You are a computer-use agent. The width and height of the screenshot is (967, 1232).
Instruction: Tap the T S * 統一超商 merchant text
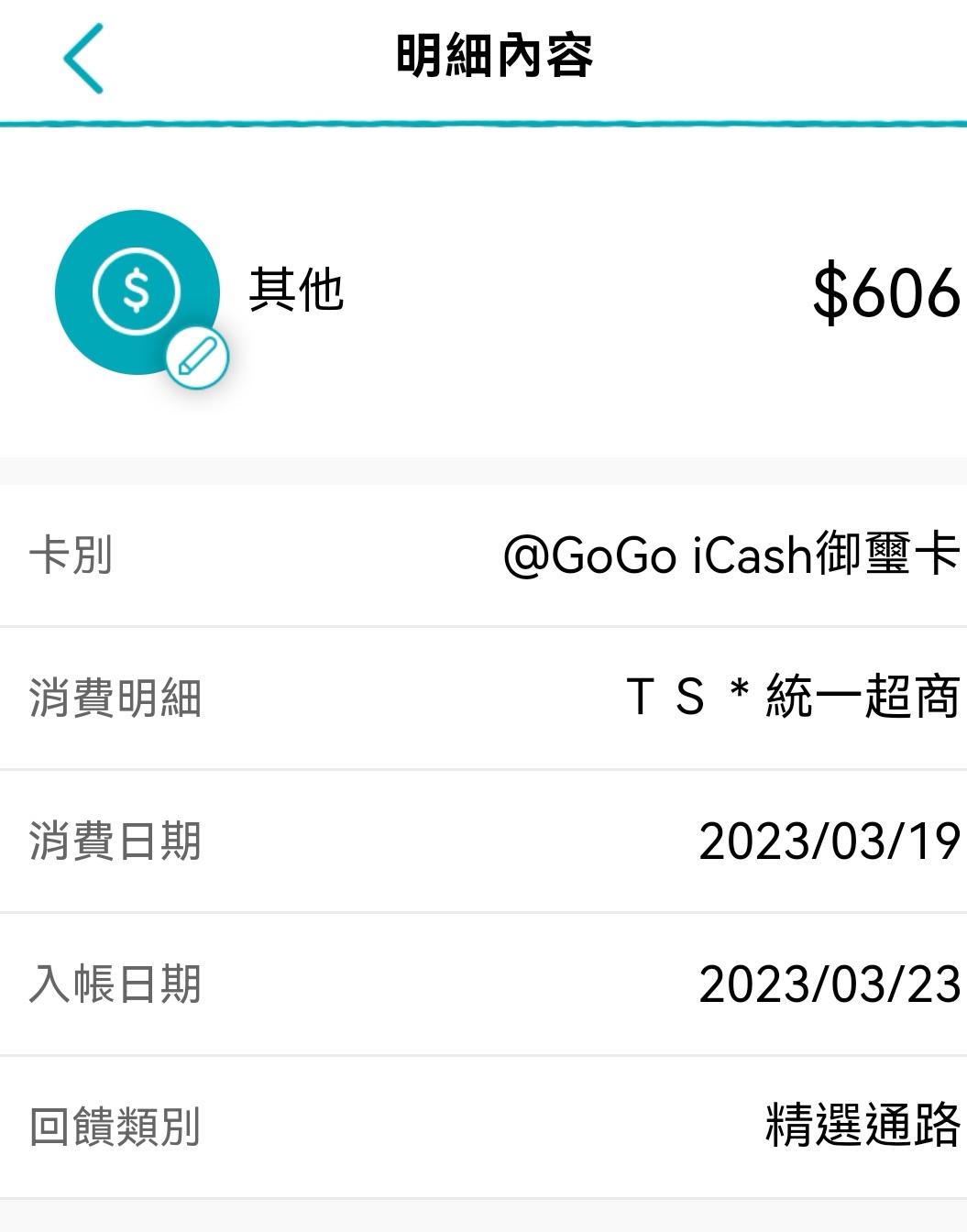(x=793, y=697)
